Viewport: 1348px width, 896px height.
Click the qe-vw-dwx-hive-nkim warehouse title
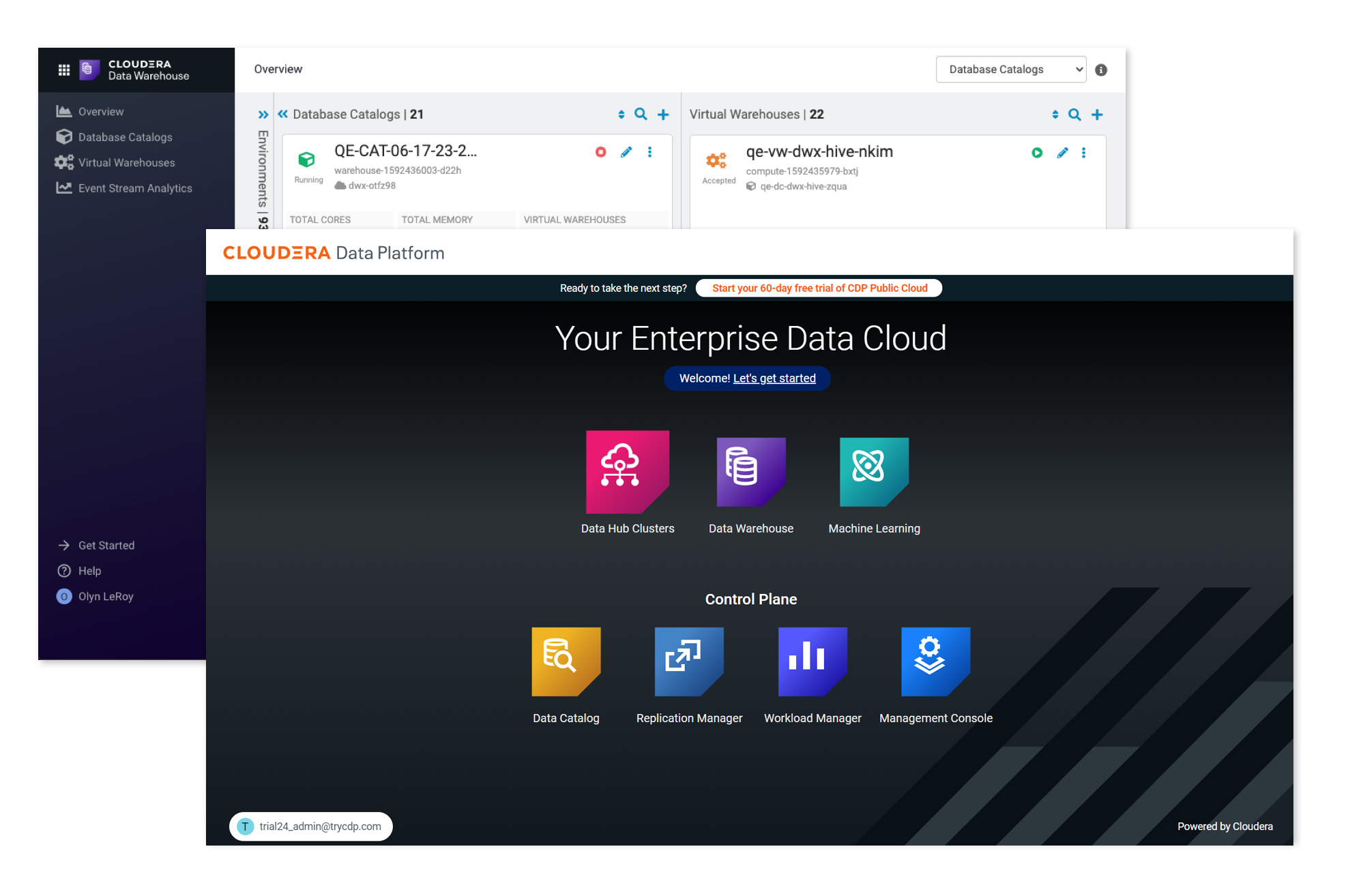tap(819, 151)
